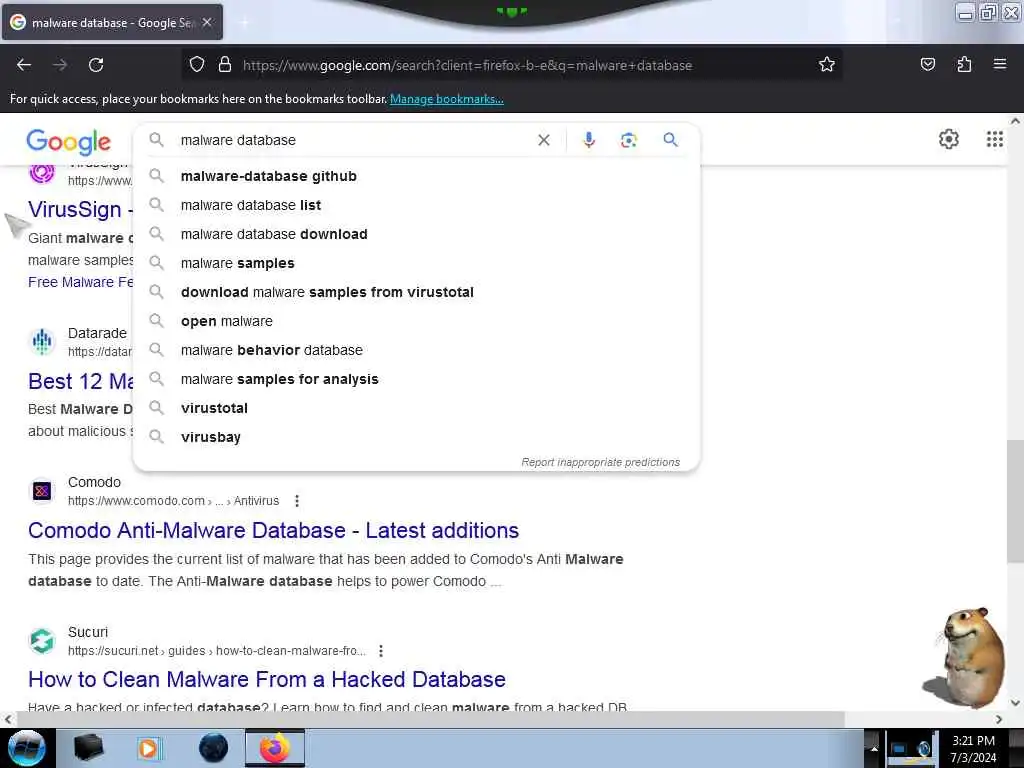
Task: Click the VirusSign site favicon
Action: coord(42,173)
